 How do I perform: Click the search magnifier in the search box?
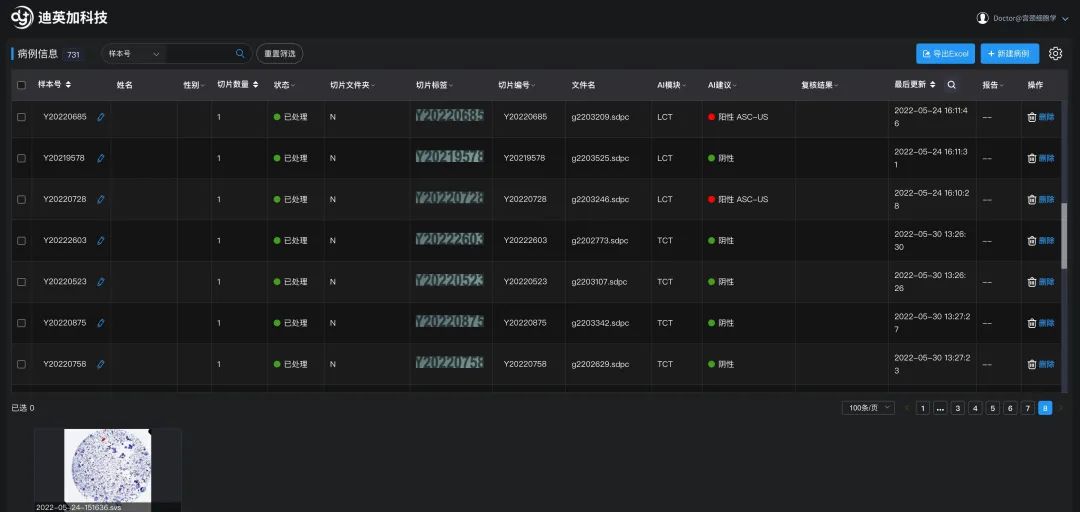pos(240,54)
